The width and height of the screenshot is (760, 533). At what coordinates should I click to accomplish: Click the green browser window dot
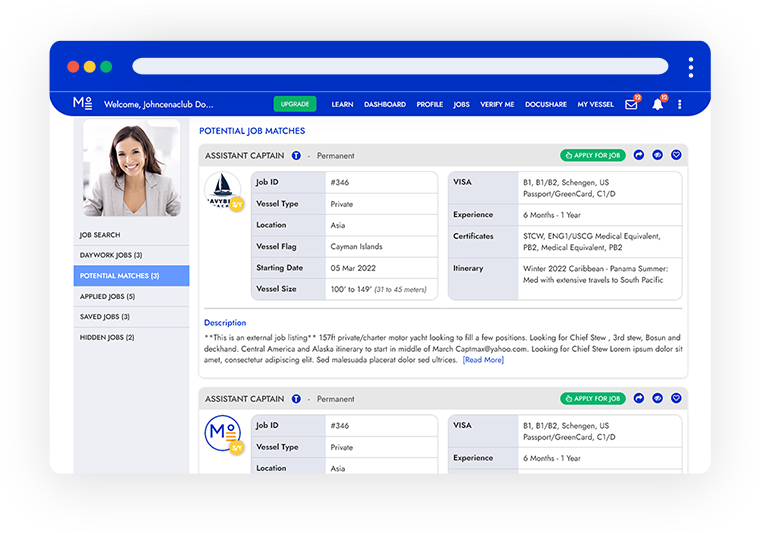(x=106, y=66)
